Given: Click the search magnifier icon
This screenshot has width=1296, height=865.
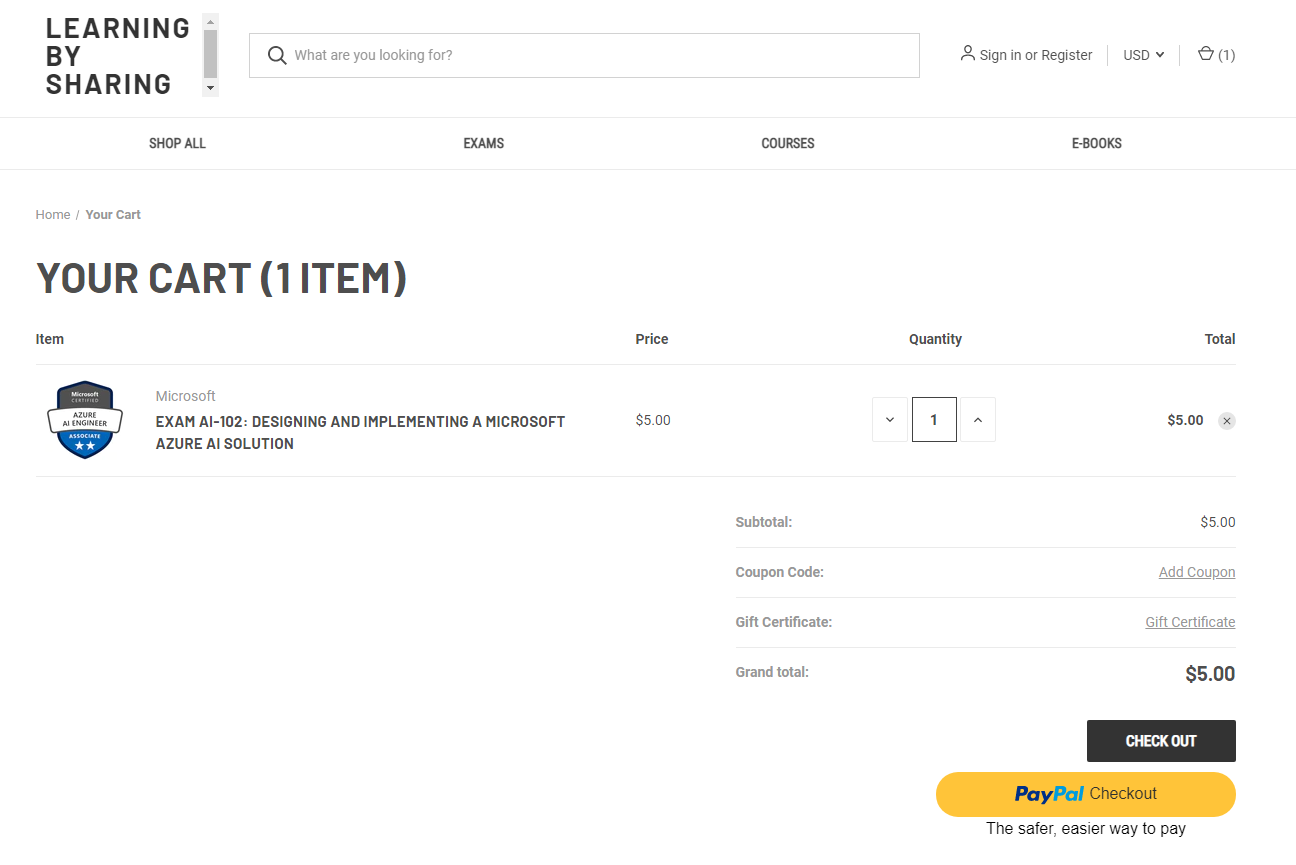Looking at the screenshot, I should (277, 55).
